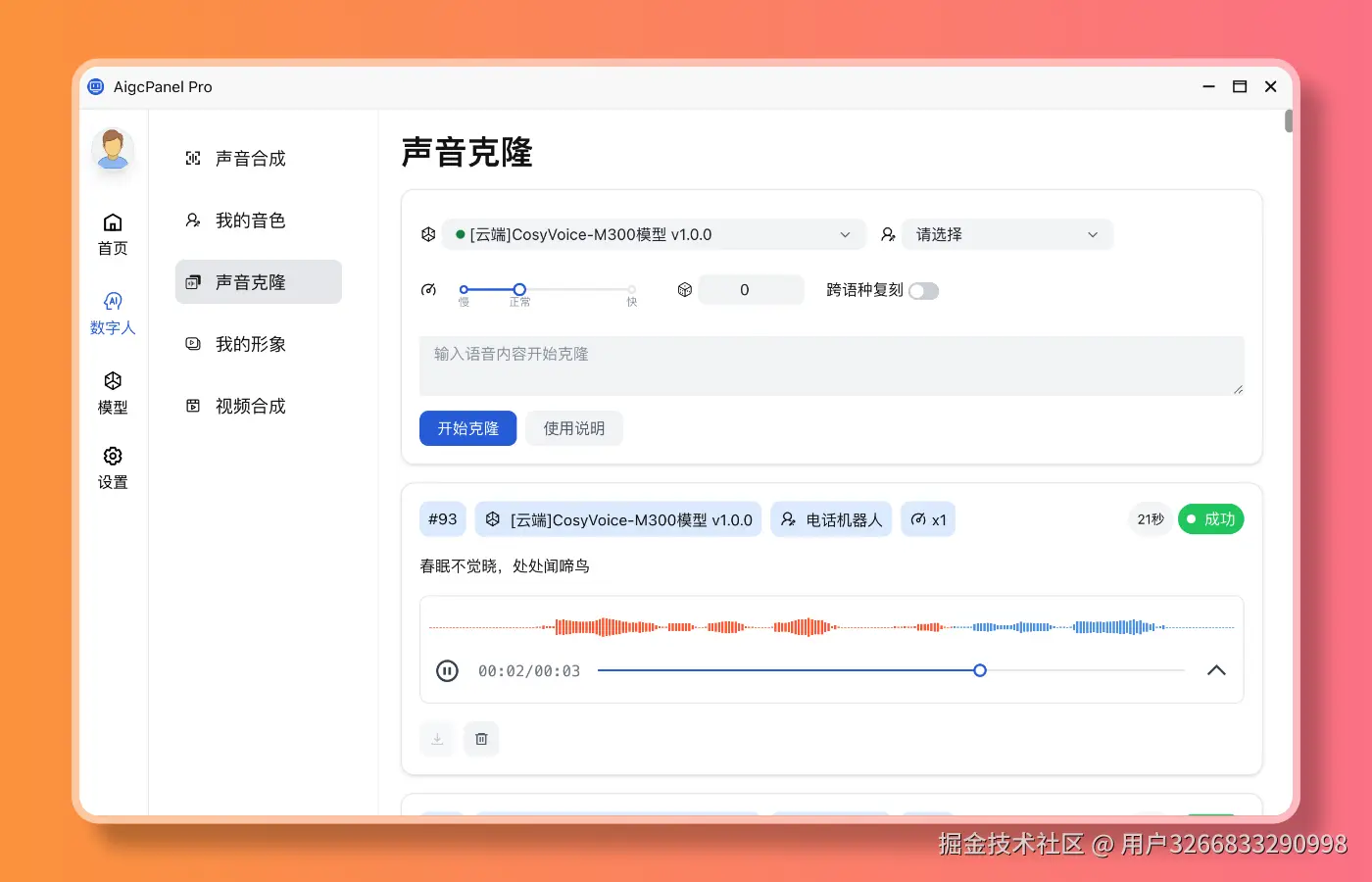The height and width of the screenshot is (882, 1372).
Task: Enable the 跨语种复刻 switch
Action: [x=923, y=290]
